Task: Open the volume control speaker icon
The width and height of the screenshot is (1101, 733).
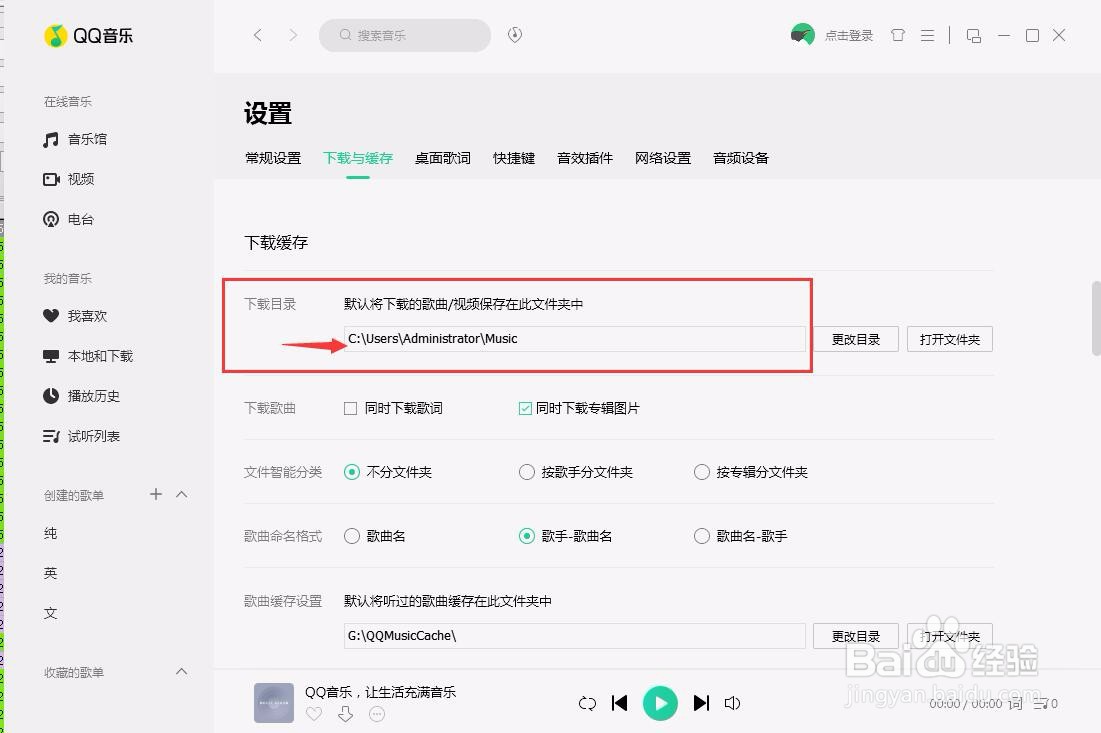Action: pos(732,703)
